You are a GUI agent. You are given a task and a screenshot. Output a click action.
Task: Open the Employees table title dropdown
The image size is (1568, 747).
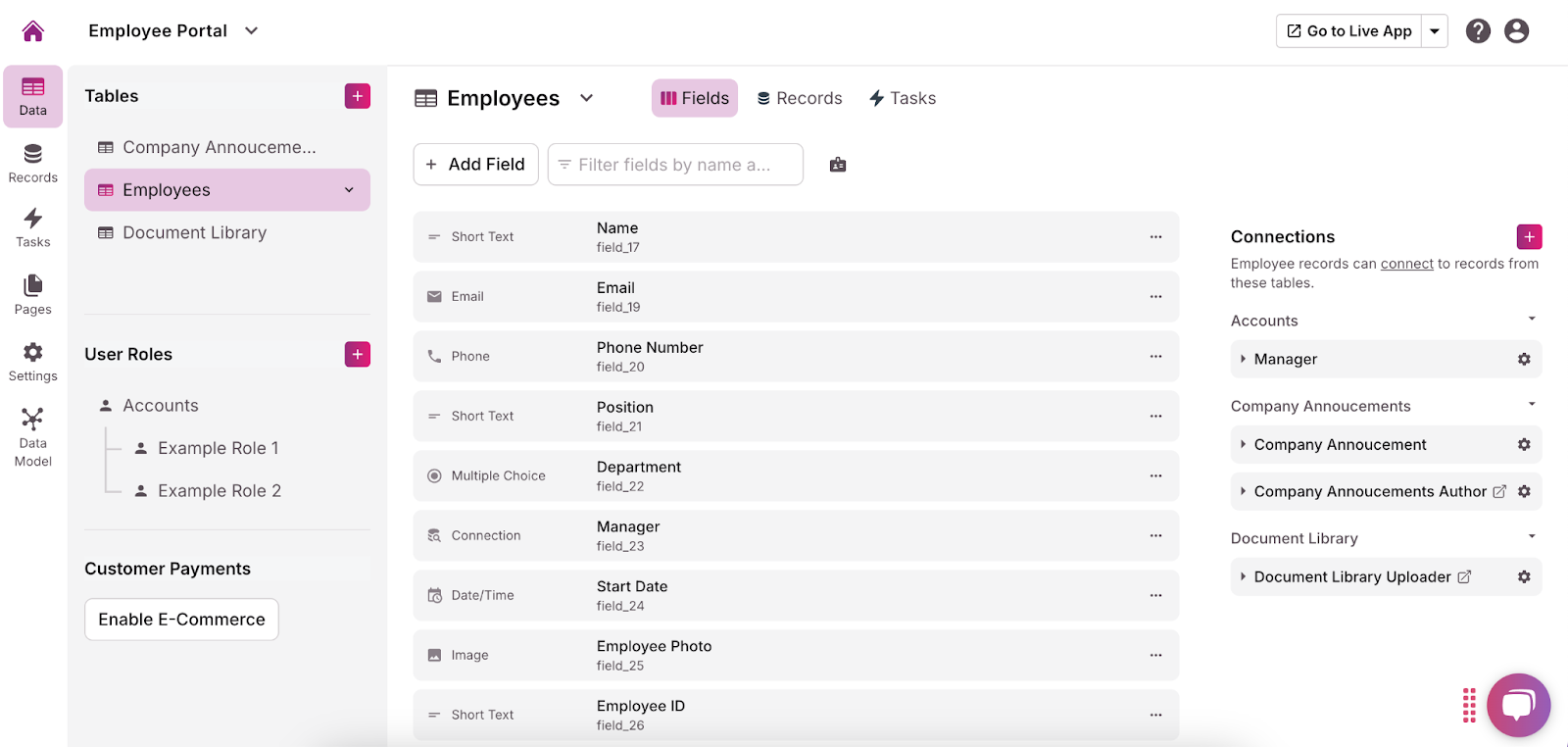coord(587,98)
